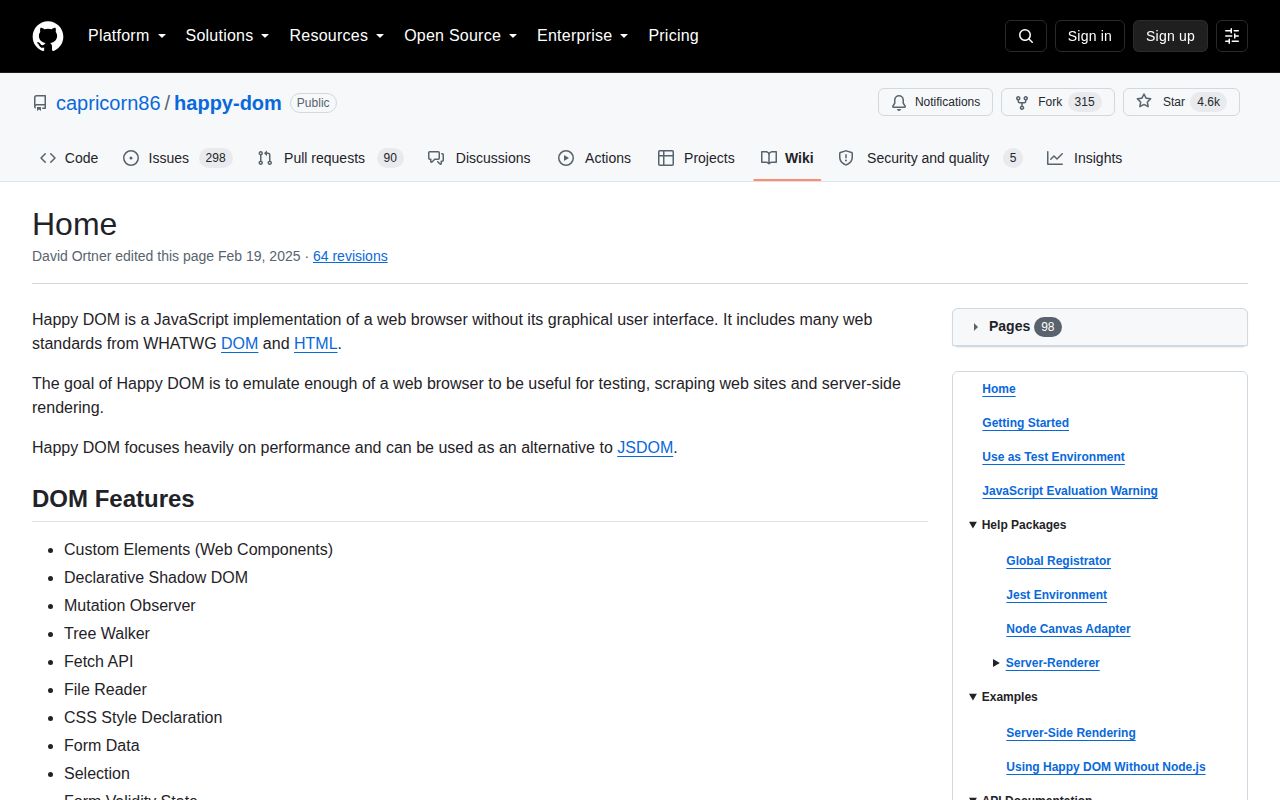Click the Mutation Observer list item
The image size is (1280, 800).
(130, 605)
